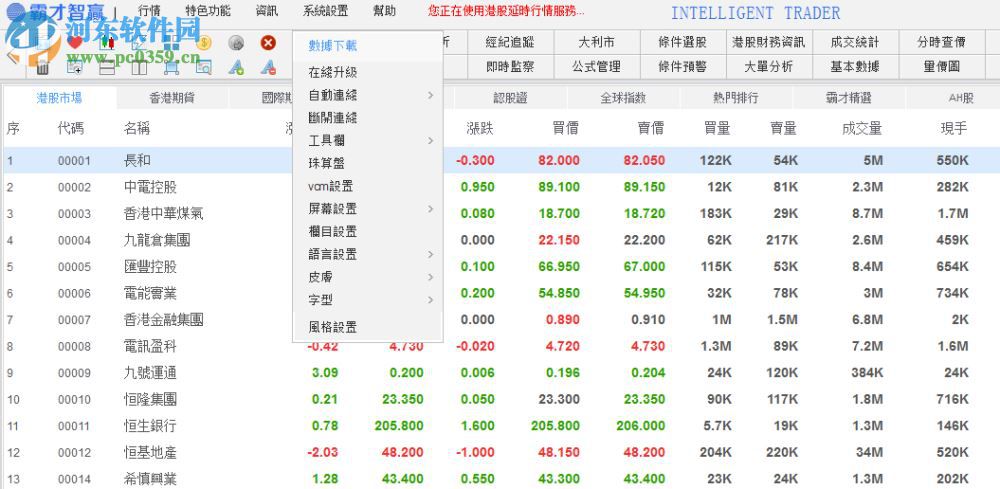
Task: Click the 基本數據 button
Action: click(x=855, y=66)
